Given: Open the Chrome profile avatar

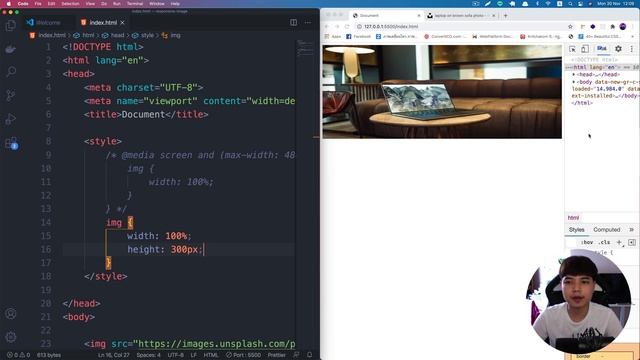Looking at the screenshot, I should (623, 27).
